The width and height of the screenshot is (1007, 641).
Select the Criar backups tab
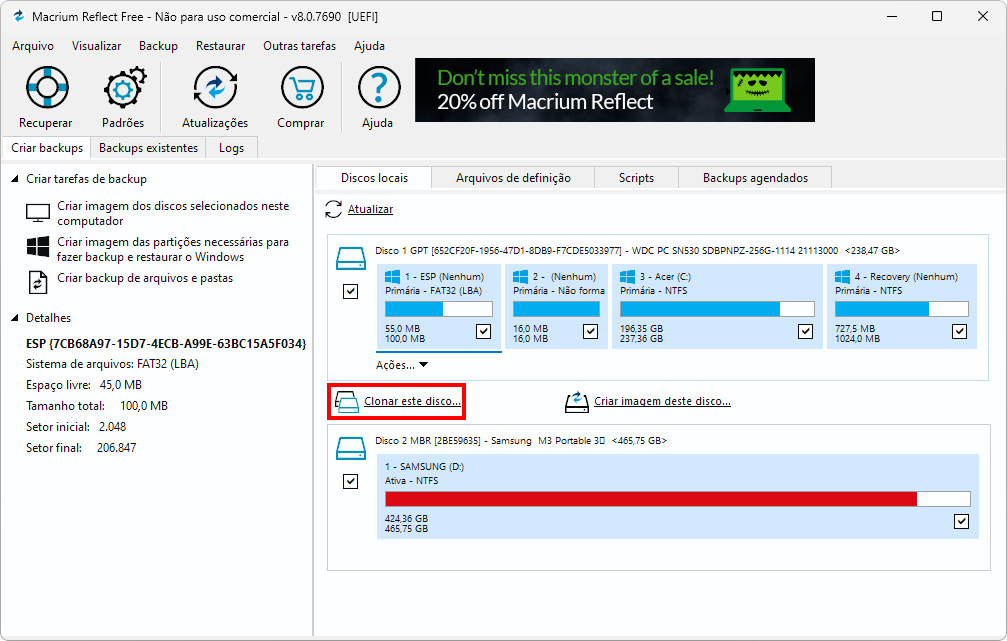pyautogui.click(x=47, y=148)
